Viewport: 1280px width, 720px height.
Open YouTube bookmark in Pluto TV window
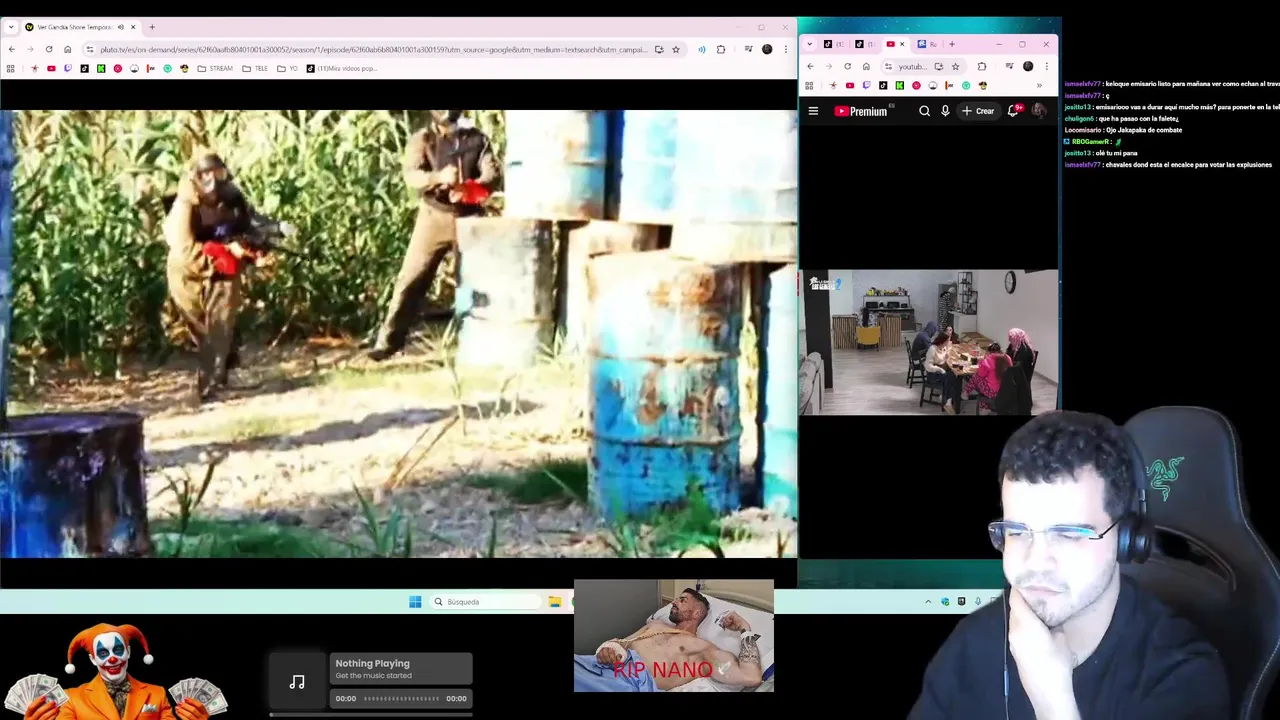[51, 68]
